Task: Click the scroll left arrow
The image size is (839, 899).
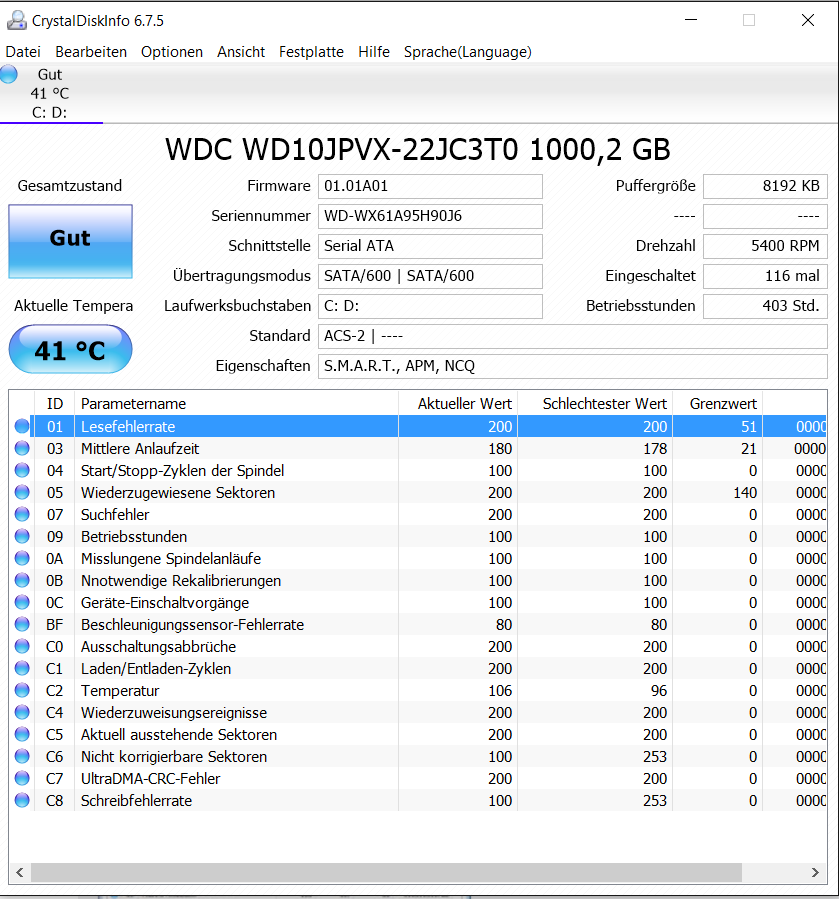Action: [x=19, y=873]
